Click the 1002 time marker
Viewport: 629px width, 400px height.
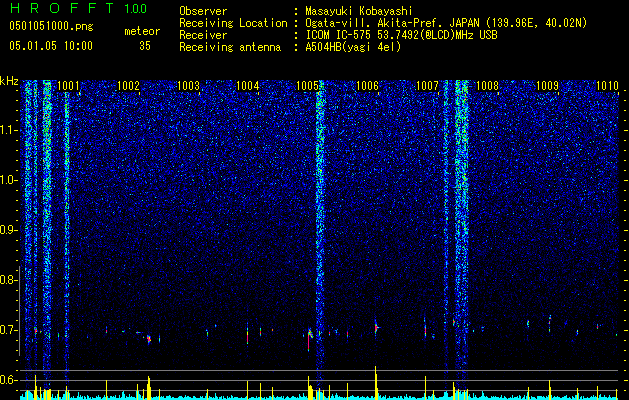128,85
